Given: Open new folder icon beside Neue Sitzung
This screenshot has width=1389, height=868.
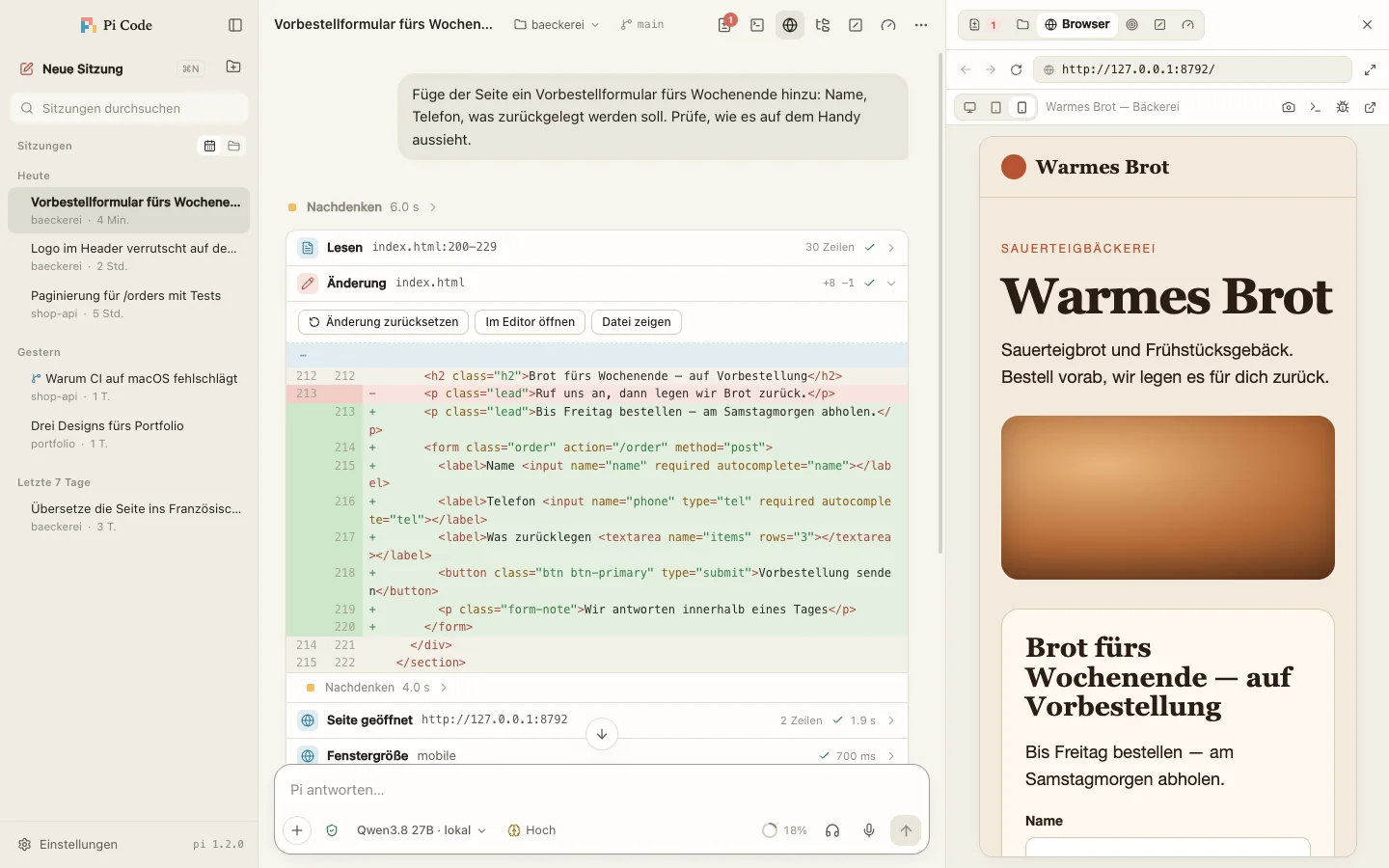Looking at the screenshot, I should [233, 68].
